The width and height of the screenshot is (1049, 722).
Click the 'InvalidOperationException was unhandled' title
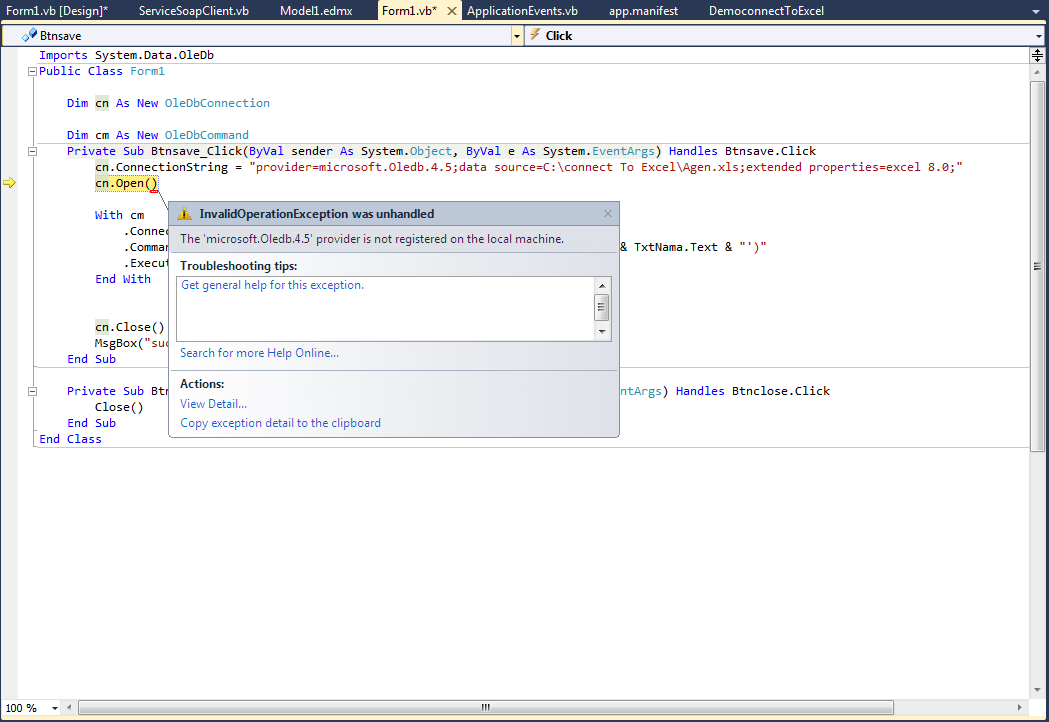[x=316, y=214]
